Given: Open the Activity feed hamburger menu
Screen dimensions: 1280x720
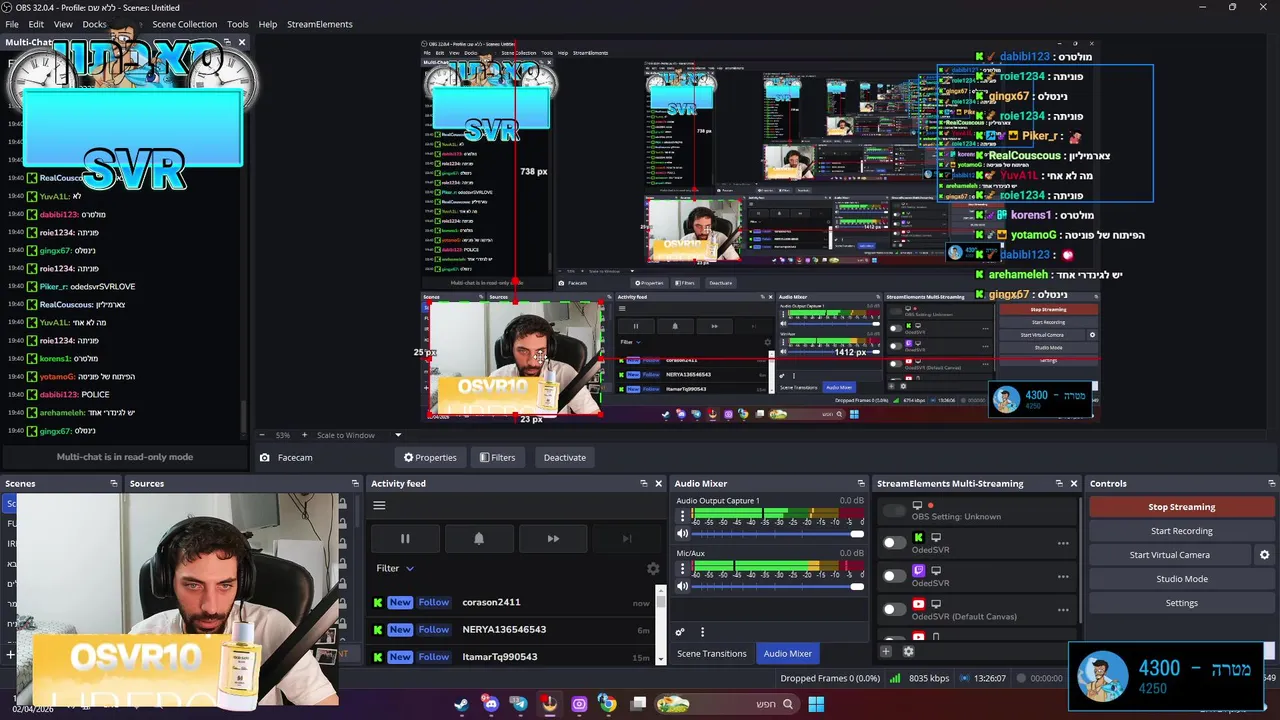Looking at the screenshot, I should [x=379, y=505].
